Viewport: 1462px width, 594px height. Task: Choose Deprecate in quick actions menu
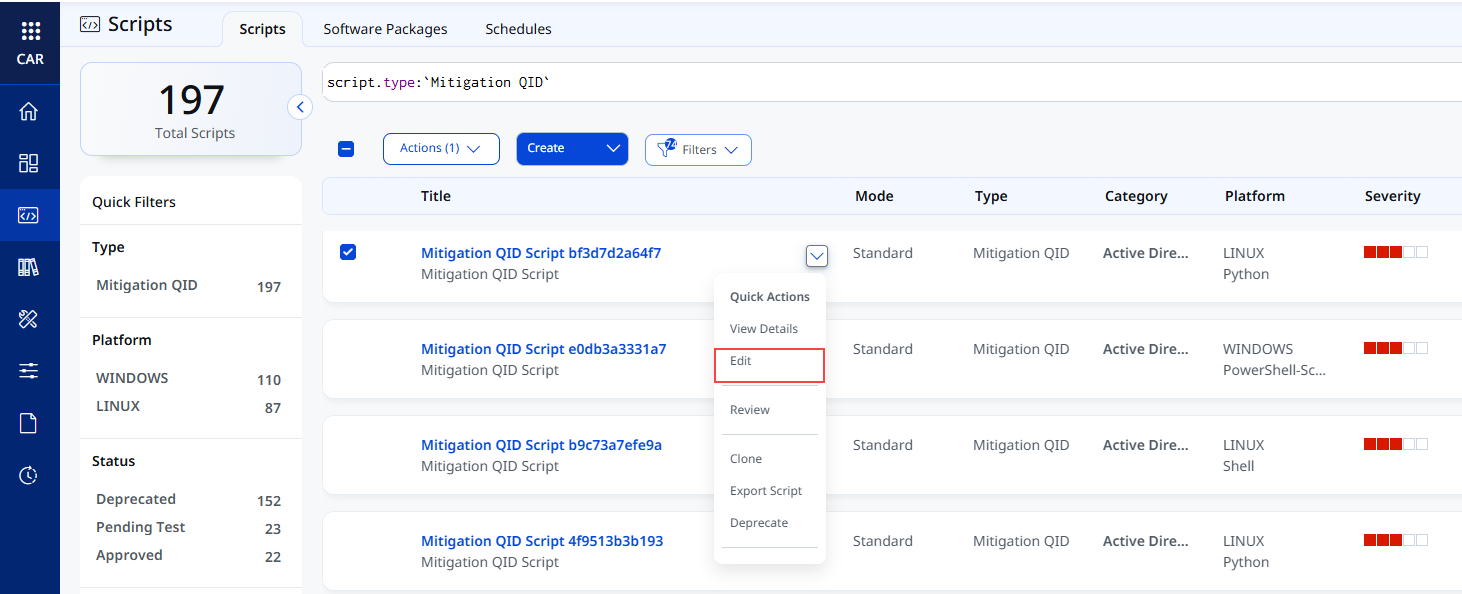tap(759, 523)
